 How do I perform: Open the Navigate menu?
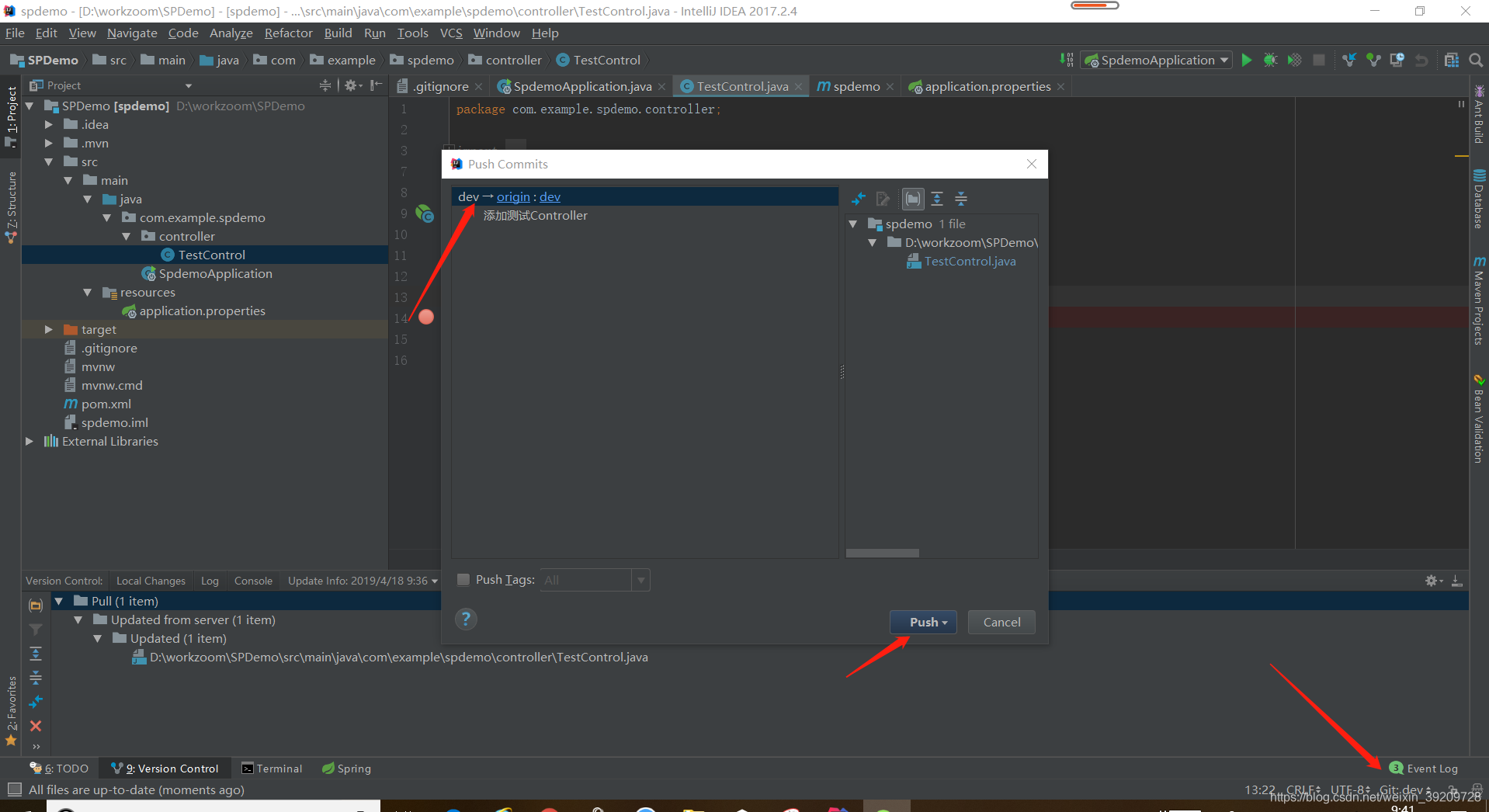coord(132,33)
